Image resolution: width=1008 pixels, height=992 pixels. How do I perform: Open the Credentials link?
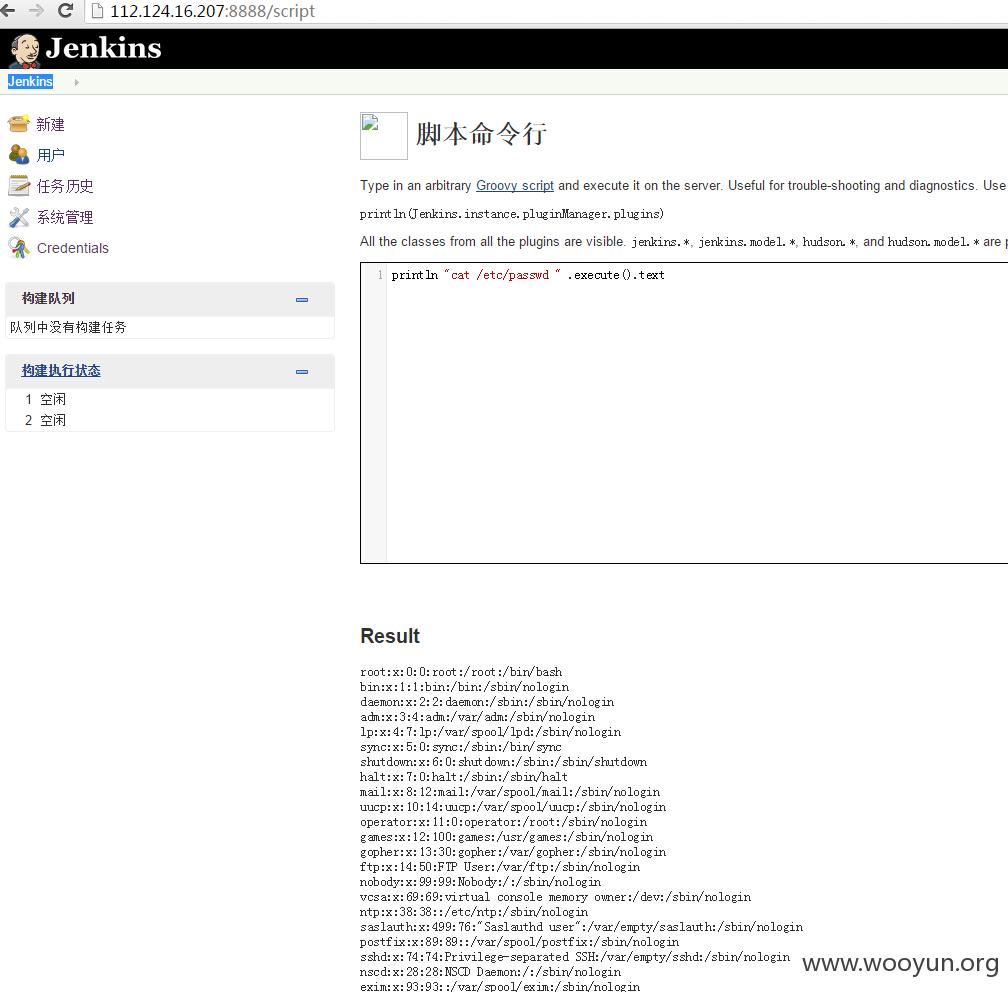[x=73, y=248]
